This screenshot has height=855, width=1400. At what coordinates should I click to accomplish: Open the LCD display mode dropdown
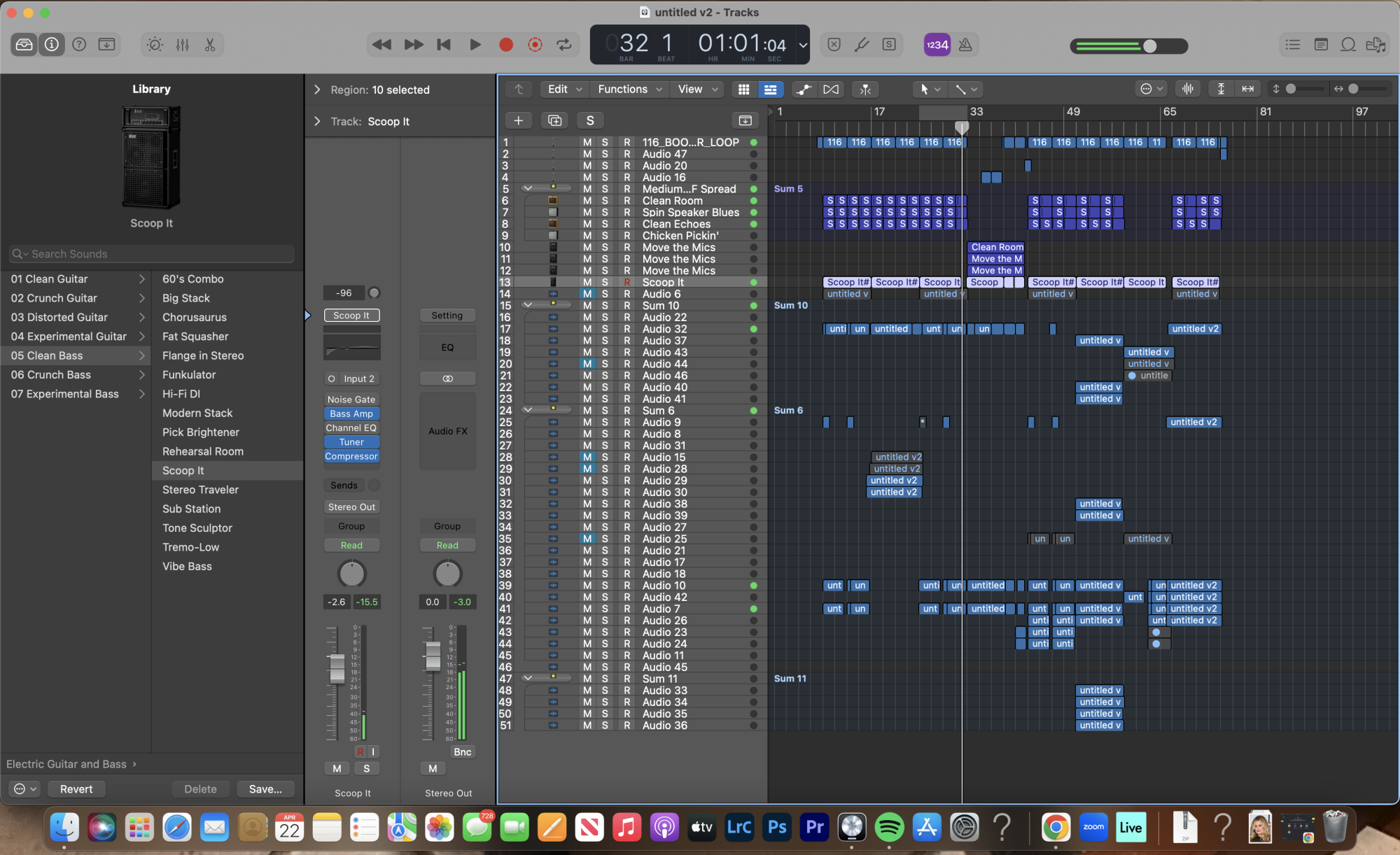tap(804, 45)
